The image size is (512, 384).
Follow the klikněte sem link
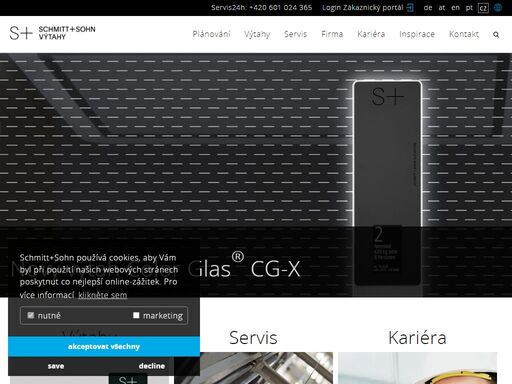[103, 295]
